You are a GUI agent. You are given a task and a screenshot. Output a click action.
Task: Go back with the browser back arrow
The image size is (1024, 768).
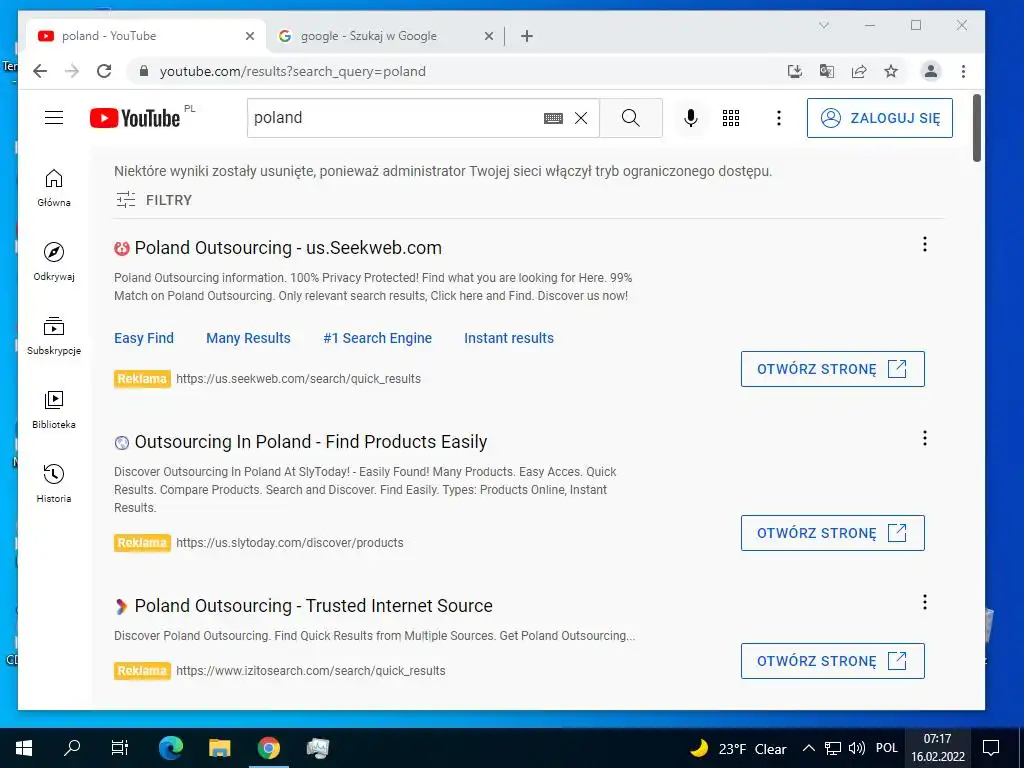pos(40,71)
